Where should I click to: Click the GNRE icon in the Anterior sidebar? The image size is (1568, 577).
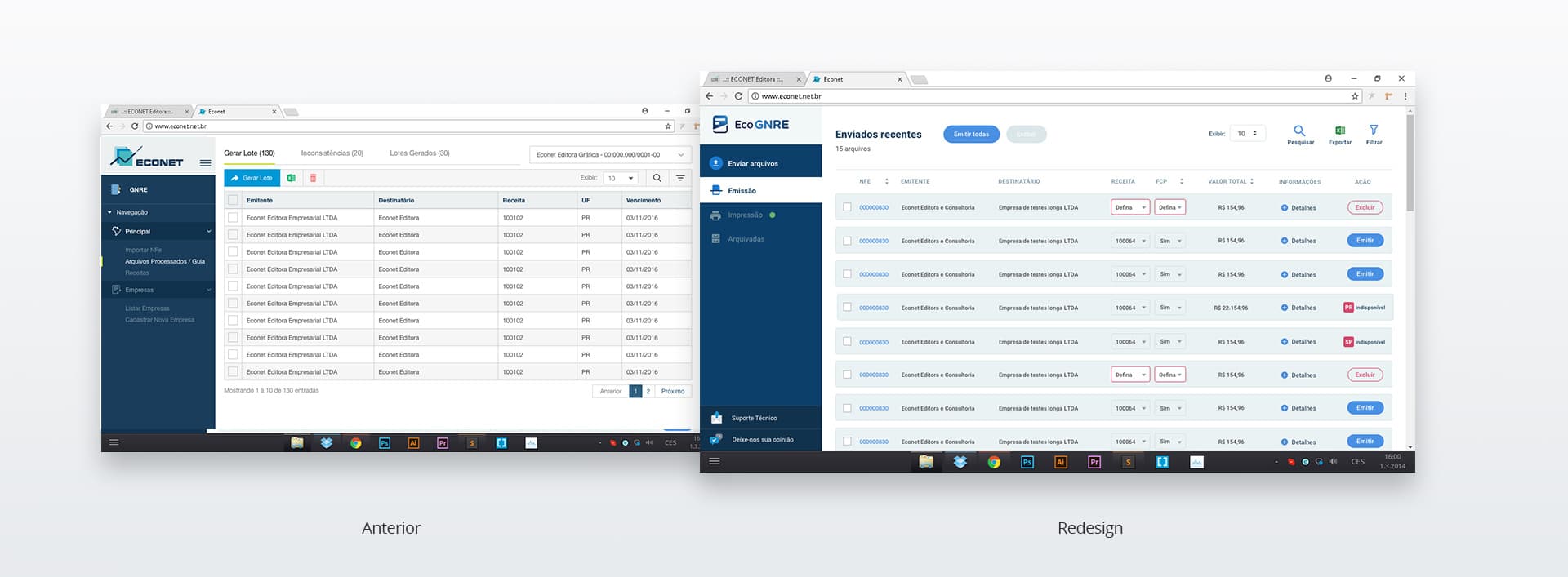point(116,189)
